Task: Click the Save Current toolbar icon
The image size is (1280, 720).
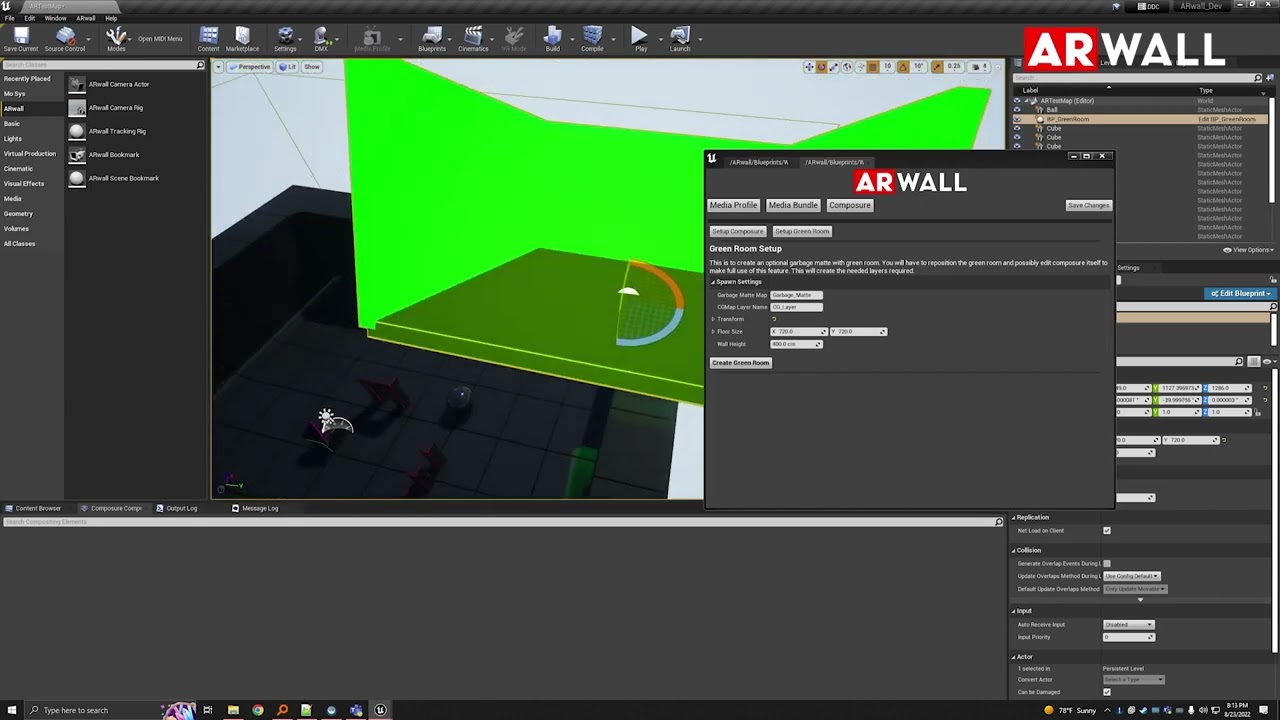Action: (21, 39)
